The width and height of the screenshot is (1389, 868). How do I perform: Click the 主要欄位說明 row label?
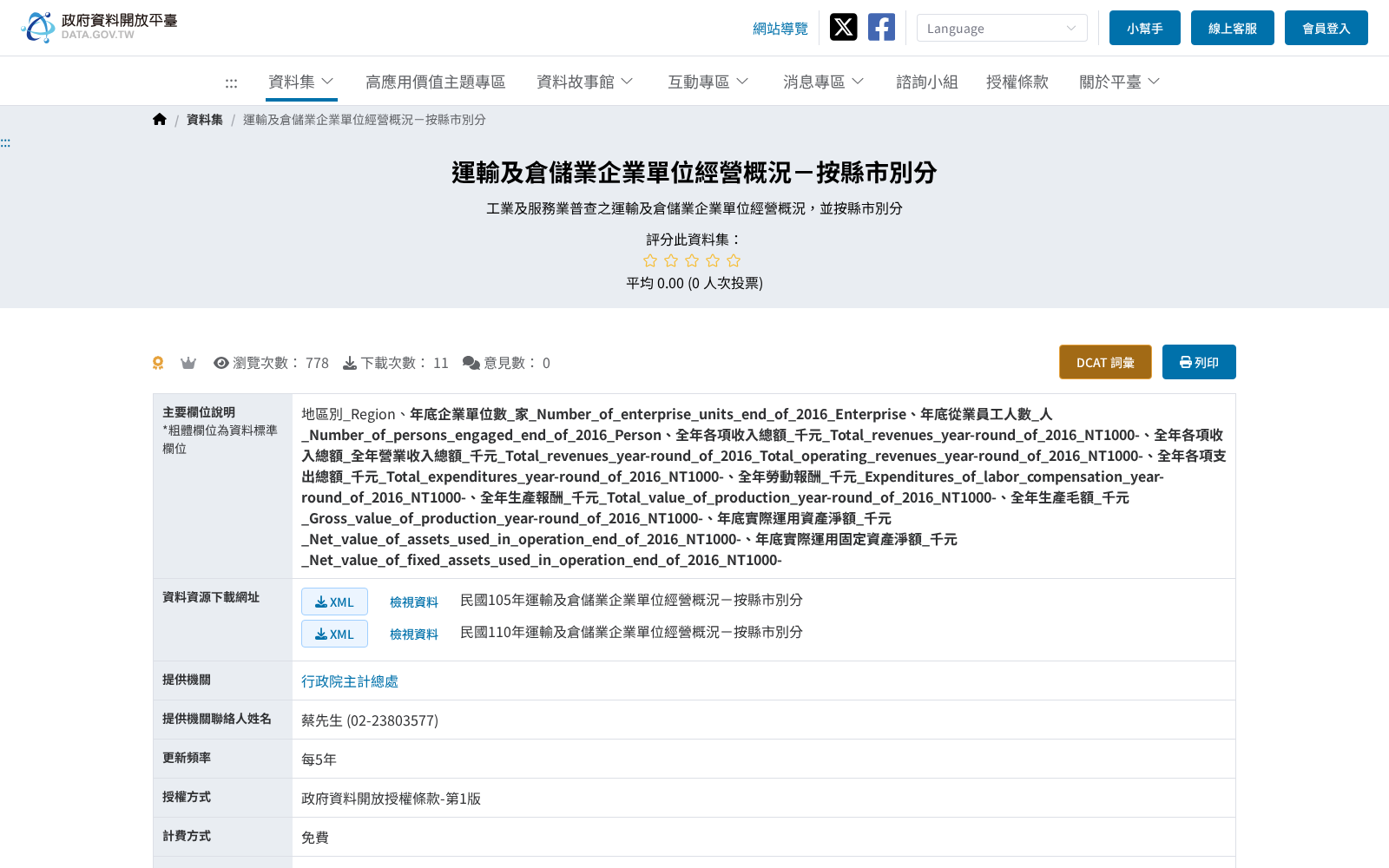[199, 412]
